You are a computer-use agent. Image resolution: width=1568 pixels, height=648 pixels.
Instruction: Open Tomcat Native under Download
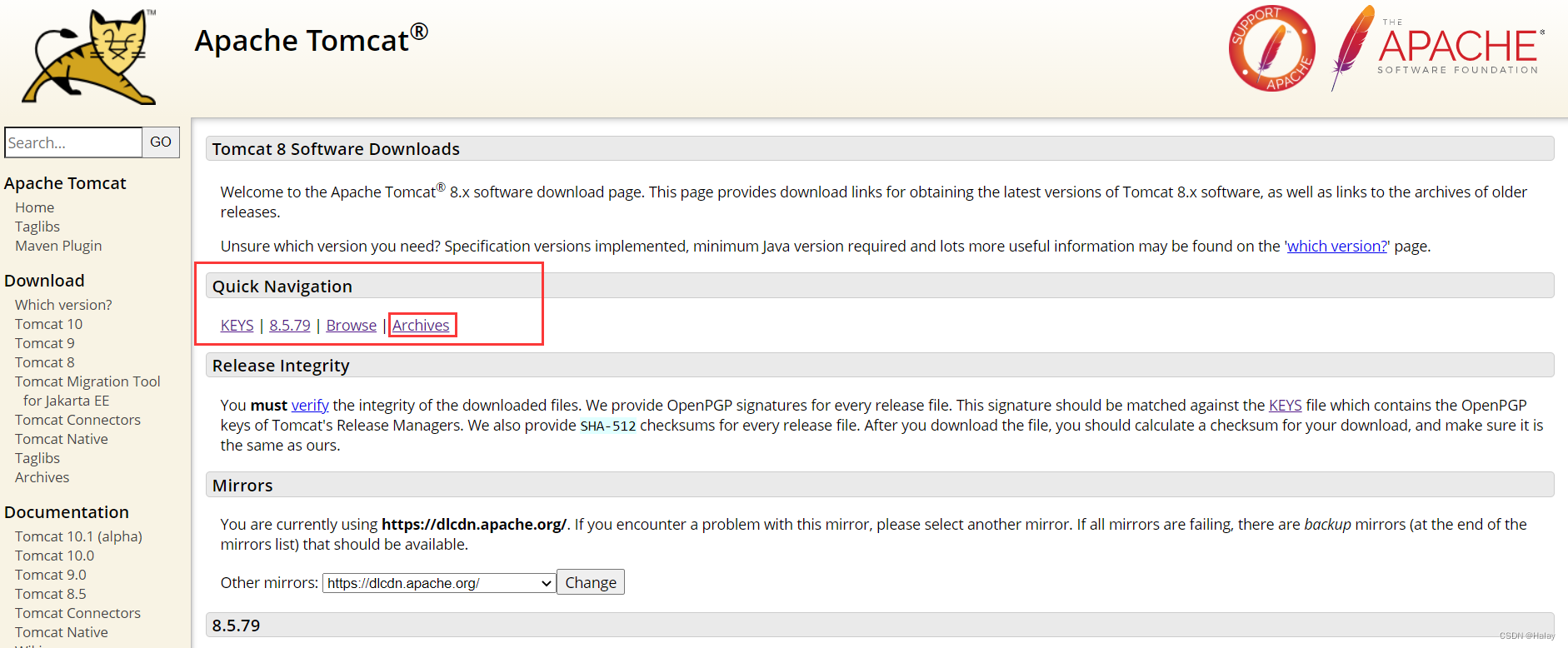(62, 439)
